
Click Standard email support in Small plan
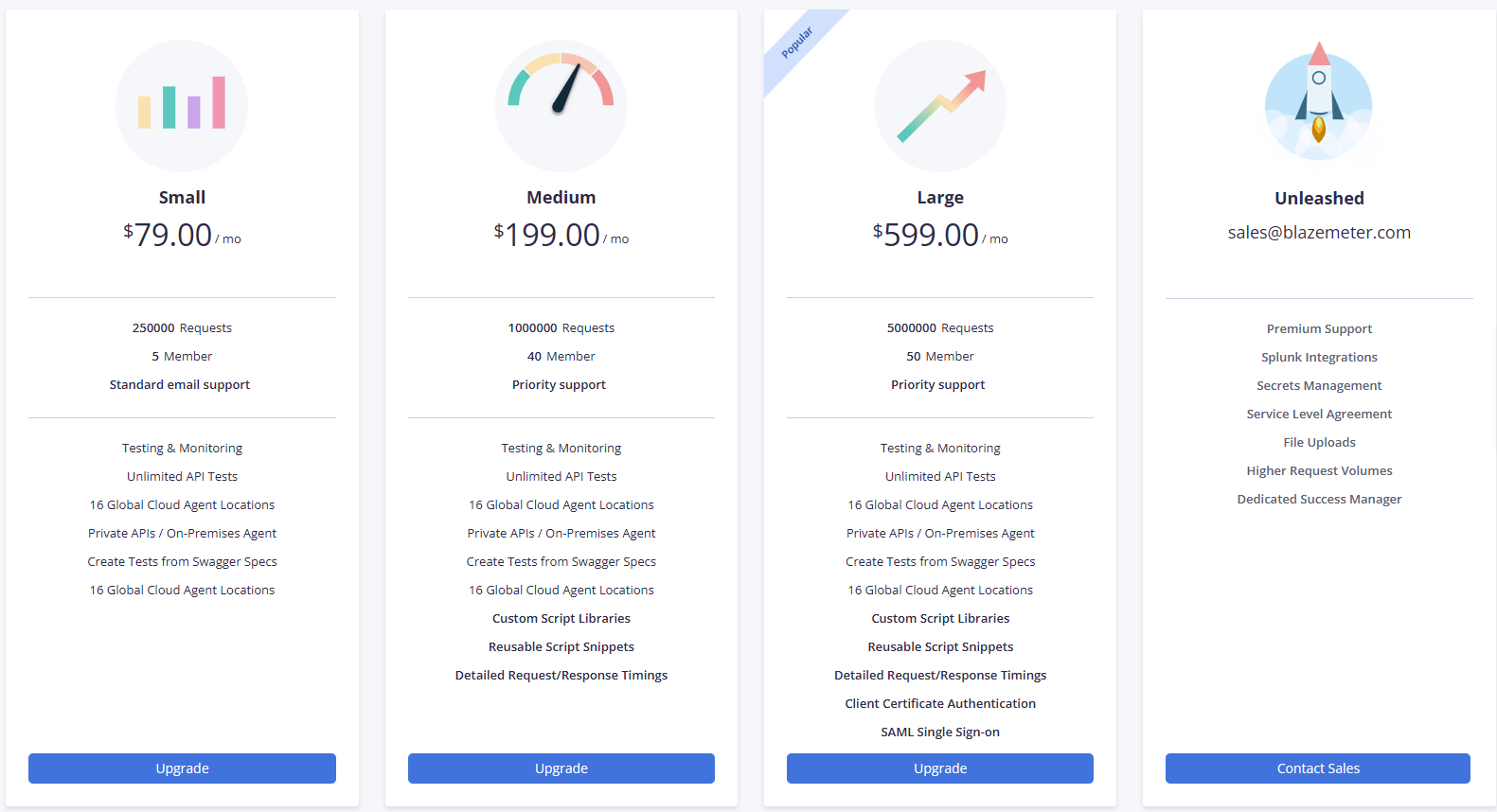180,385
